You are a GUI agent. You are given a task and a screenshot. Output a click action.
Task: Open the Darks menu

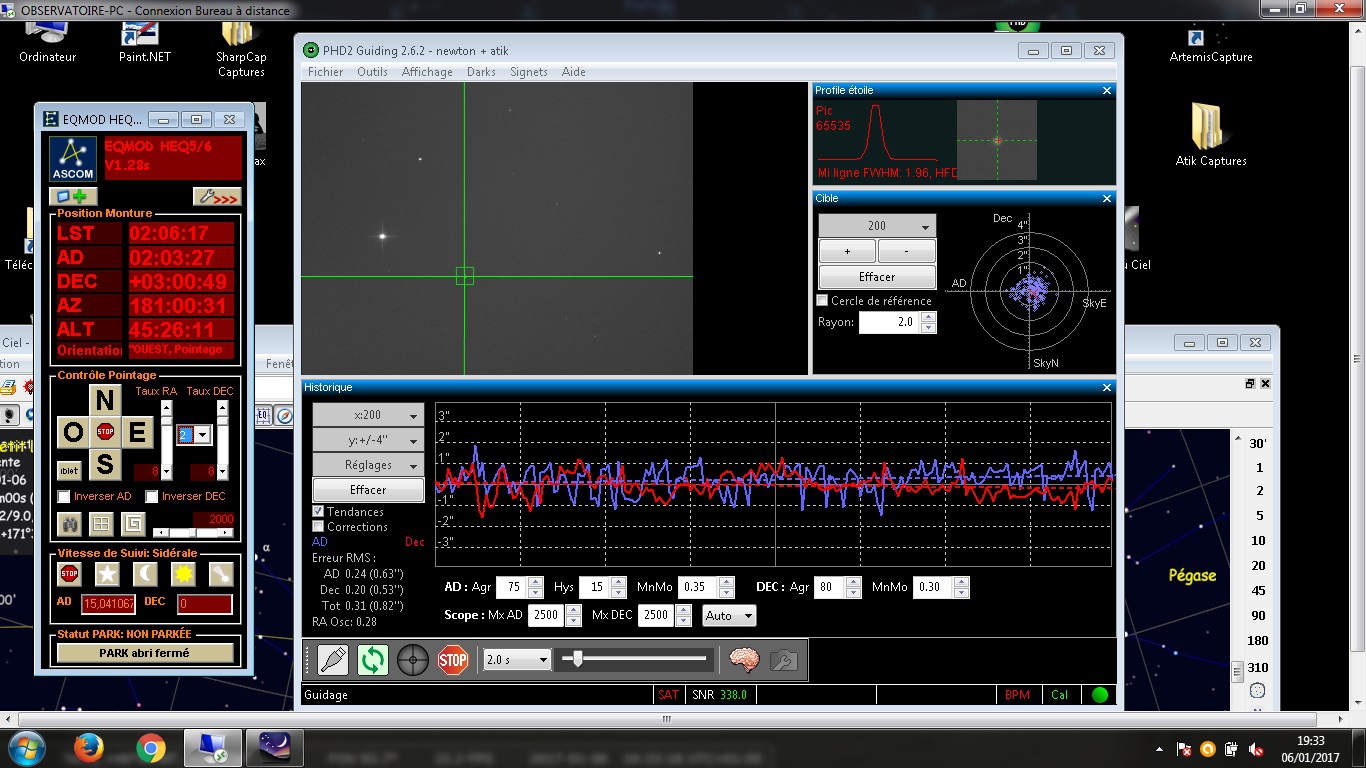(481, 72)
